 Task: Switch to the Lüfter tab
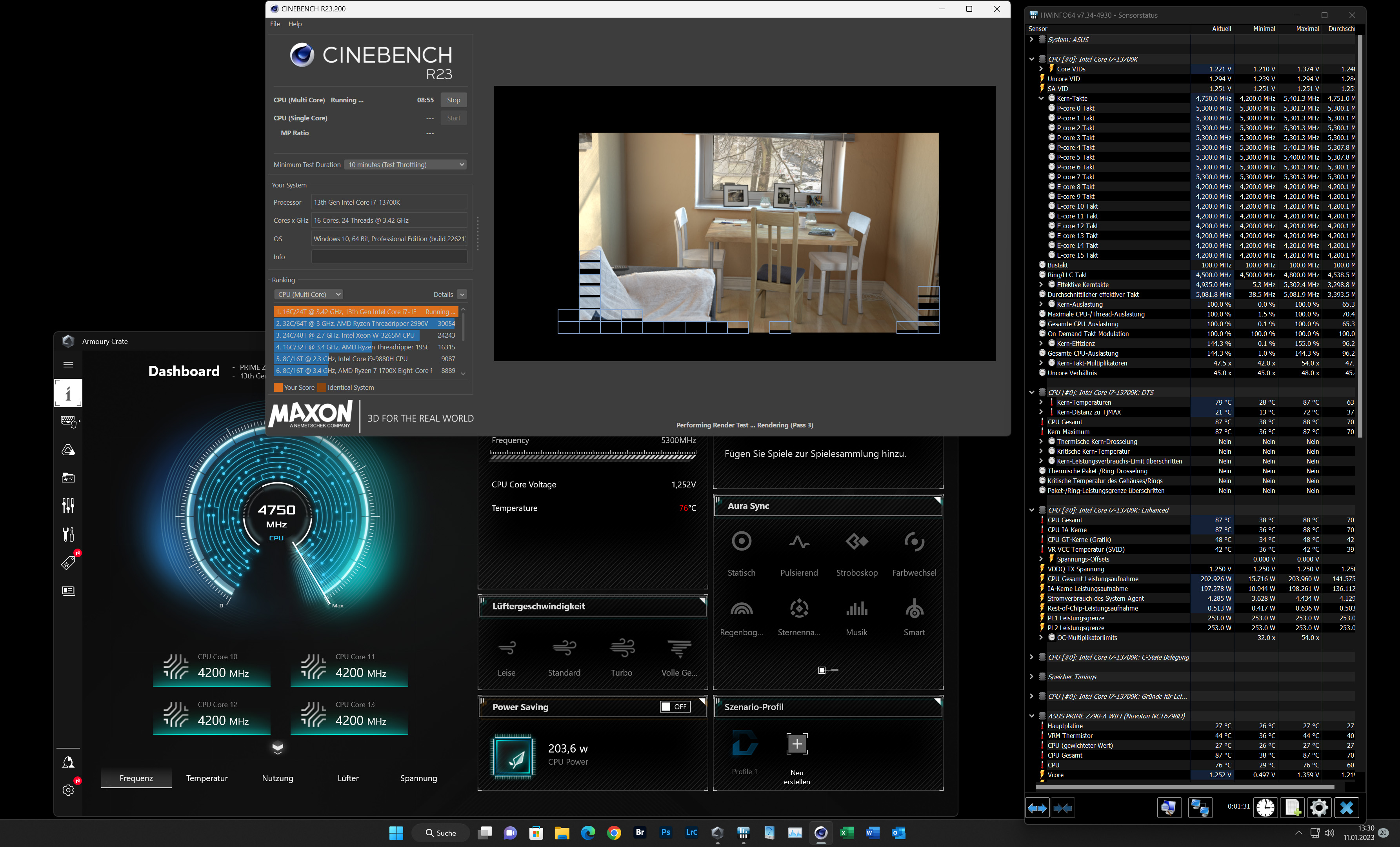point(348,778)
